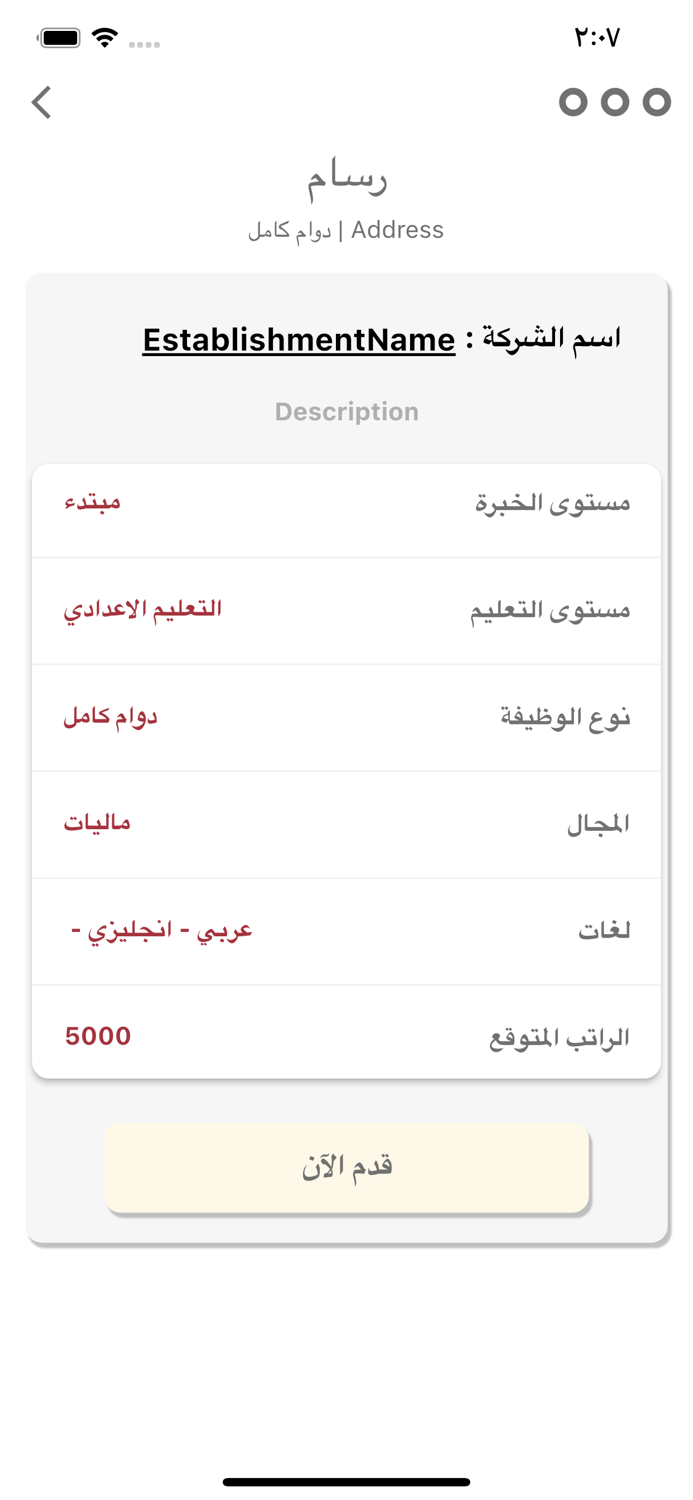Tap the middle circle icon at top right
Viewport: 693px width, 1500px height.
pyautogui.click(x=614, y=102)
